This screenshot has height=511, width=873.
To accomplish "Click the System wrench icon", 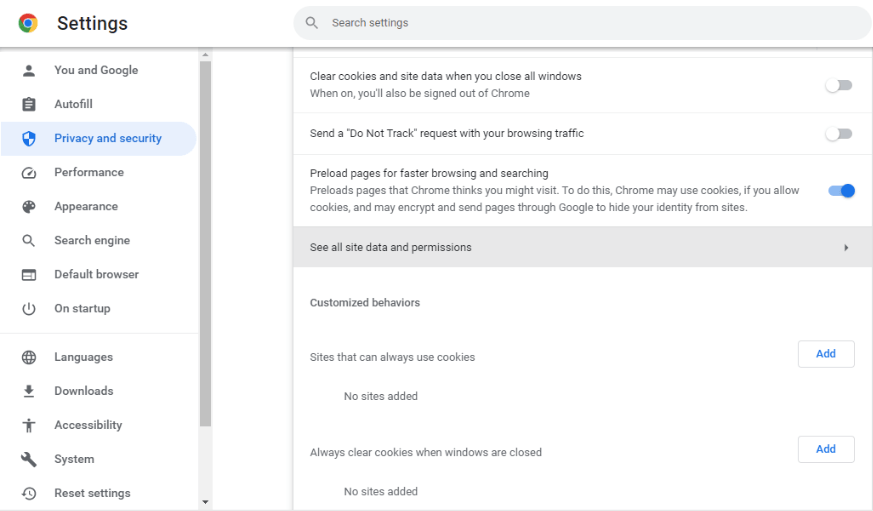I will point(29,459).
